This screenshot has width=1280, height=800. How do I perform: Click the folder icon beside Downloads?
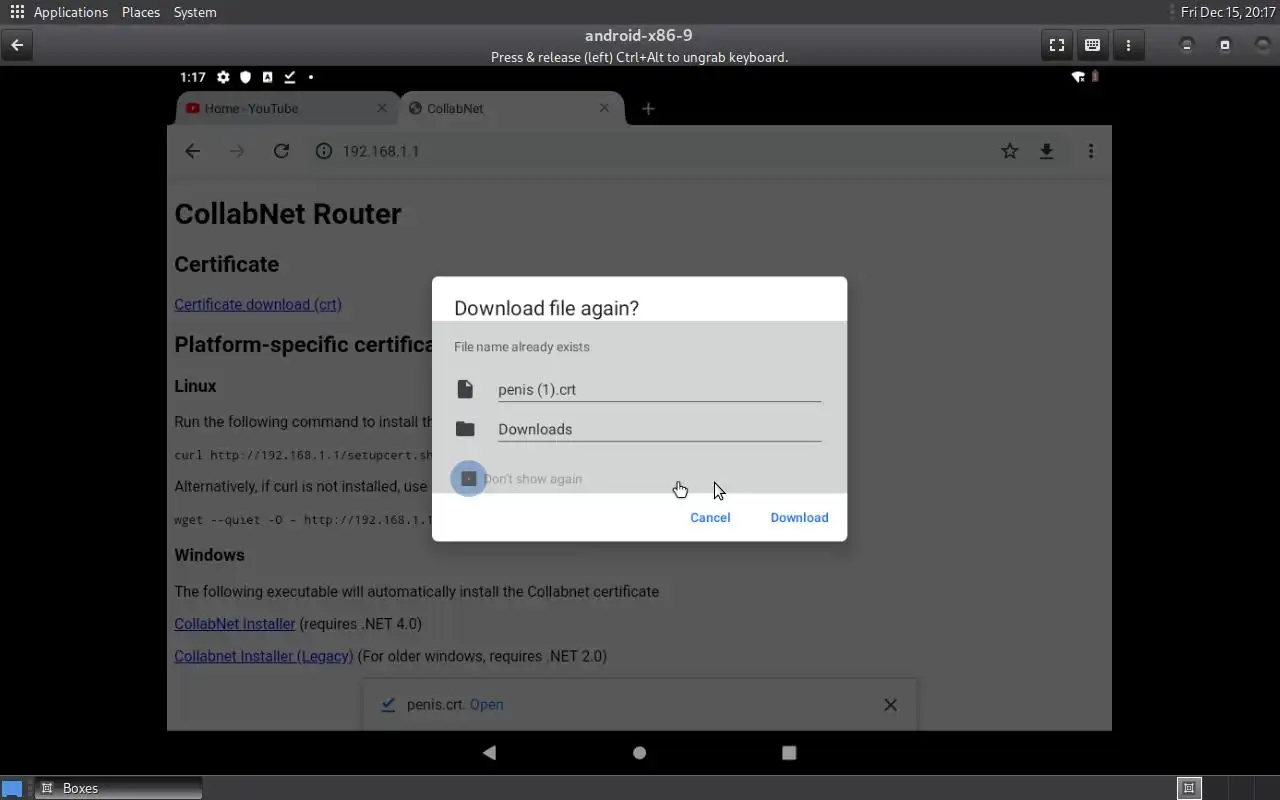pos(465,429)
